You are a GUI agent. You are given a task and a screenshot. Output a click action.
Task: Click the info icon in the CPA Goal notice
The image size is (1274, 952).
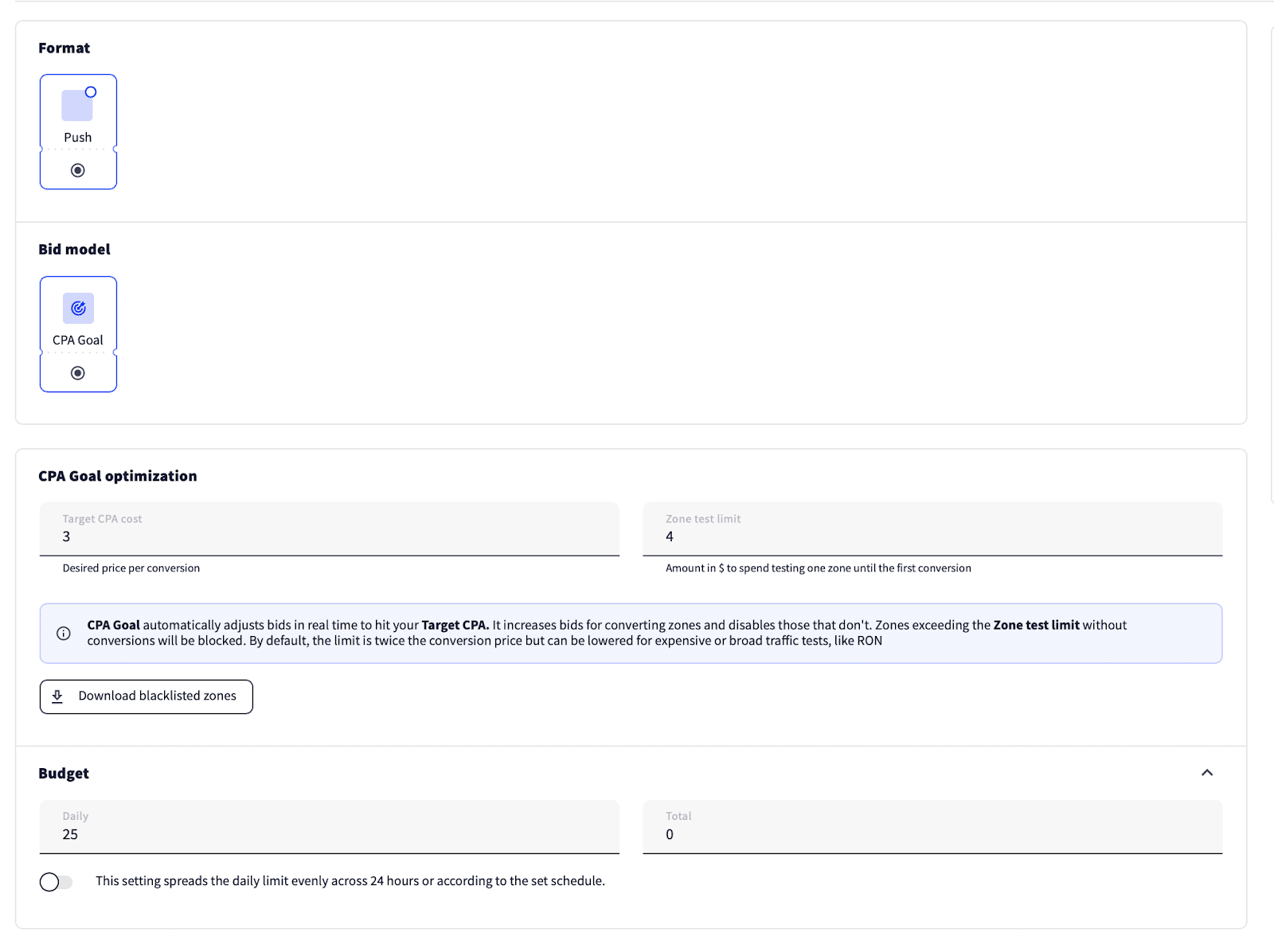pyautogui.click(x=64, y=634)
